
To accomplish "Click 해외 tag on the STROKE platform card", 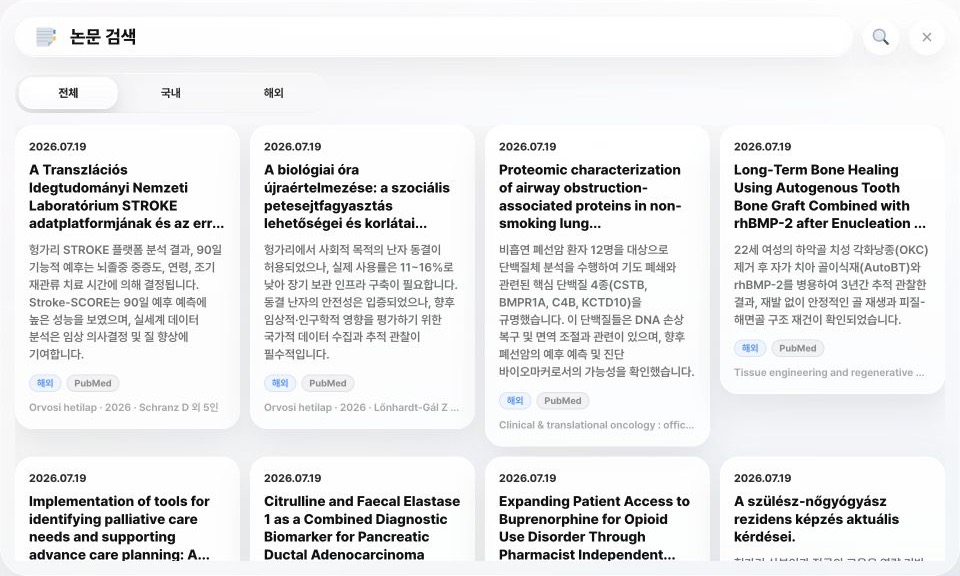I will pyautogui.click(x=45, y=383).
